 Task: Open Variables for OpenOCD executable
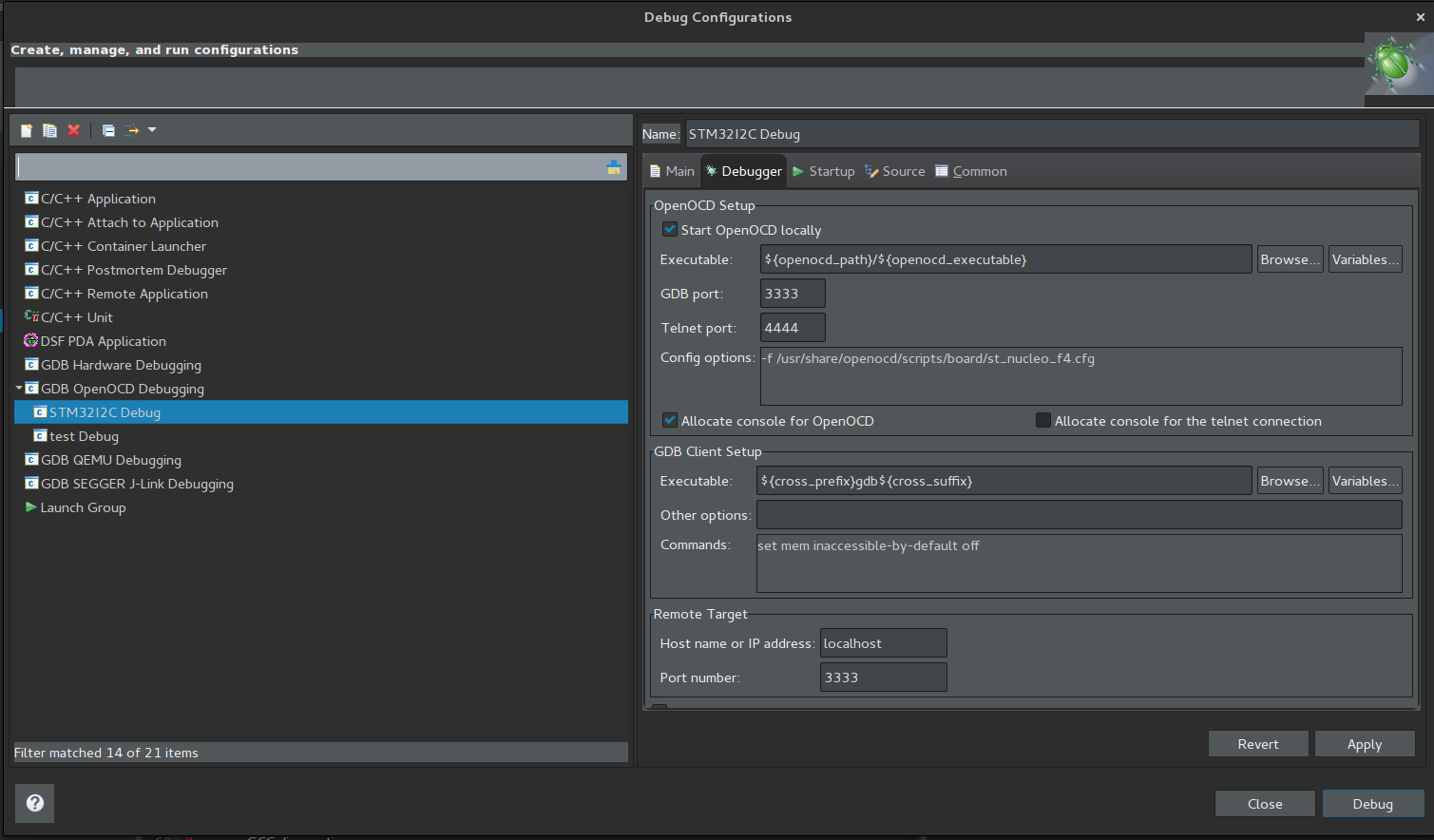coord(1365,259)
